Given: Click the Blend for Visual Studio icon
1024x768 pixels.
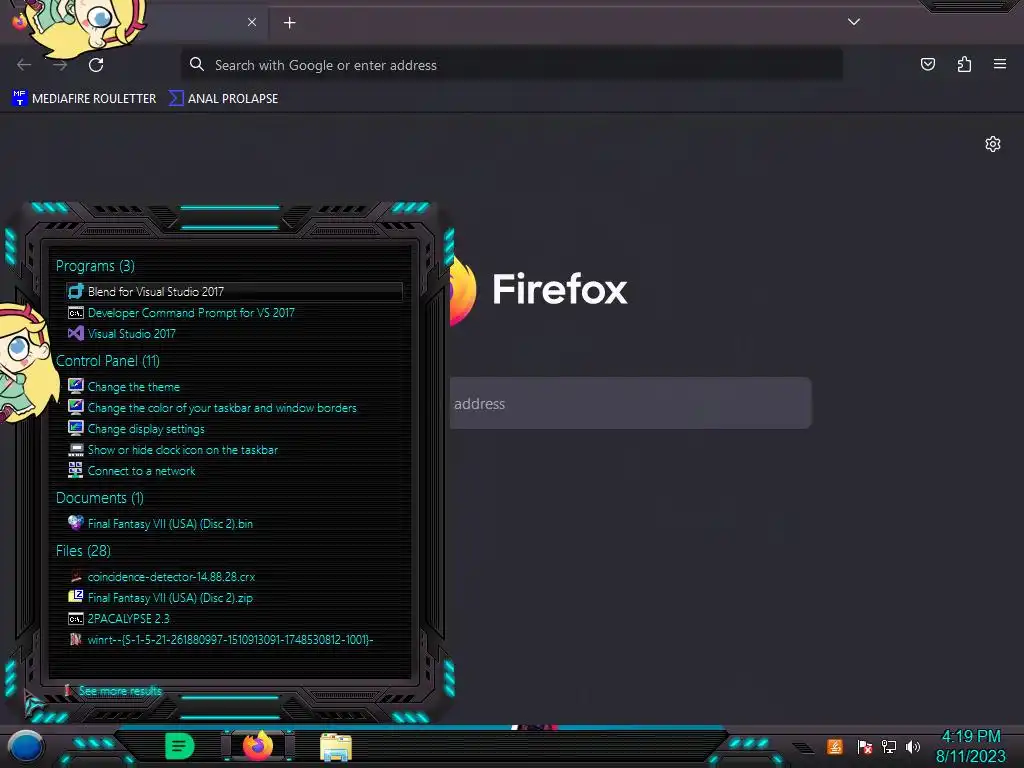Looking at the screenshot, I should coord(76,291).
